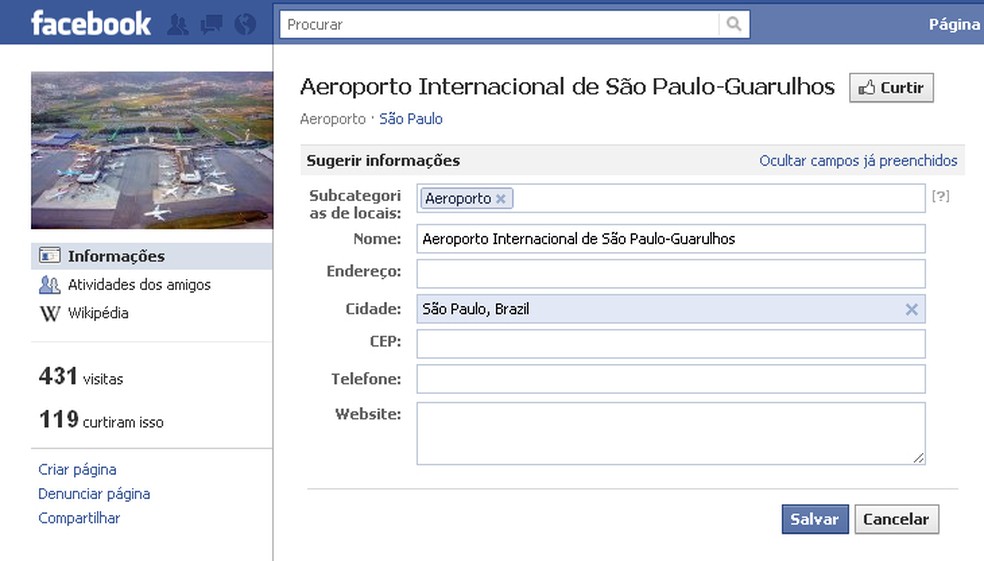Open the notifications globe icon
Screen dimensions: 984x561
pyautogui.click(x=245, y=24)
